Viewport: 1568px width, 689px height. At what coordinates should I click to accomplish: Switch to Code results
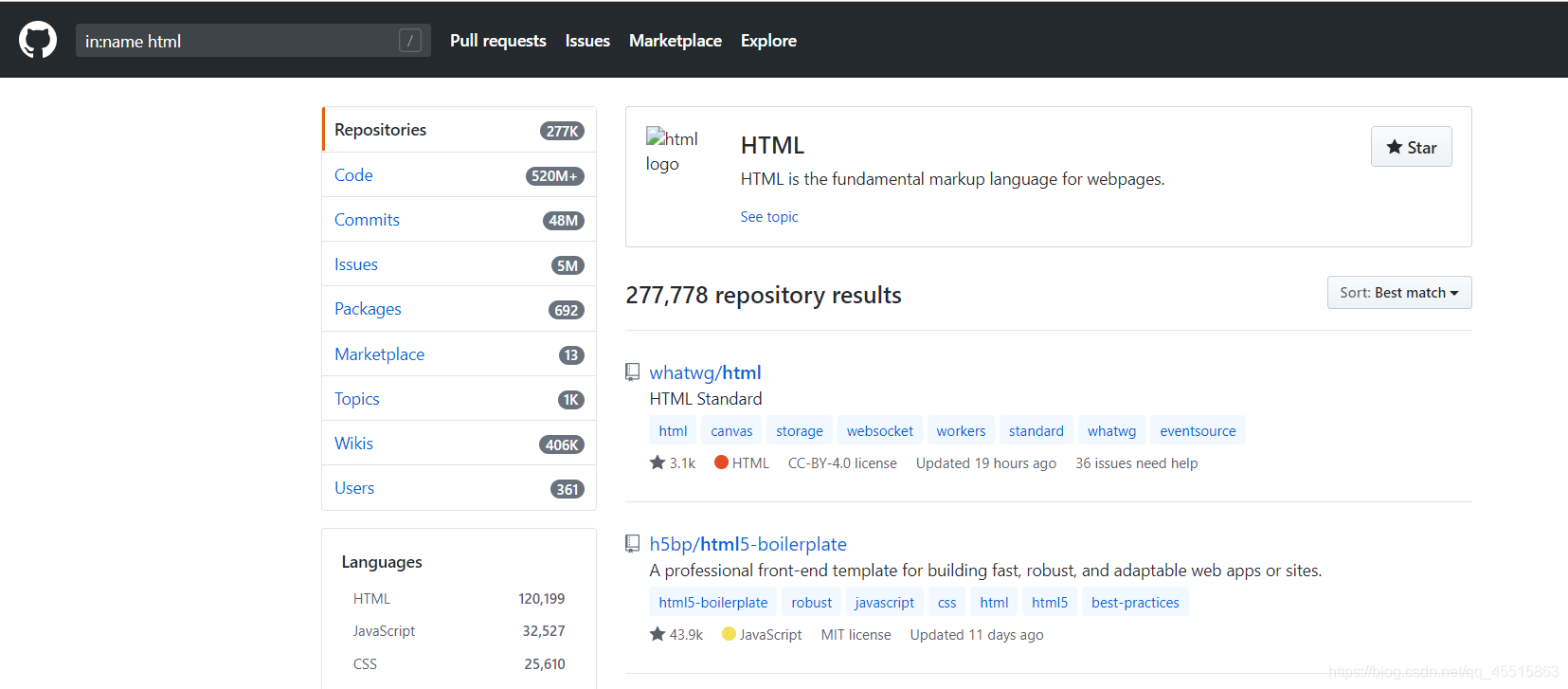point(460,175)
